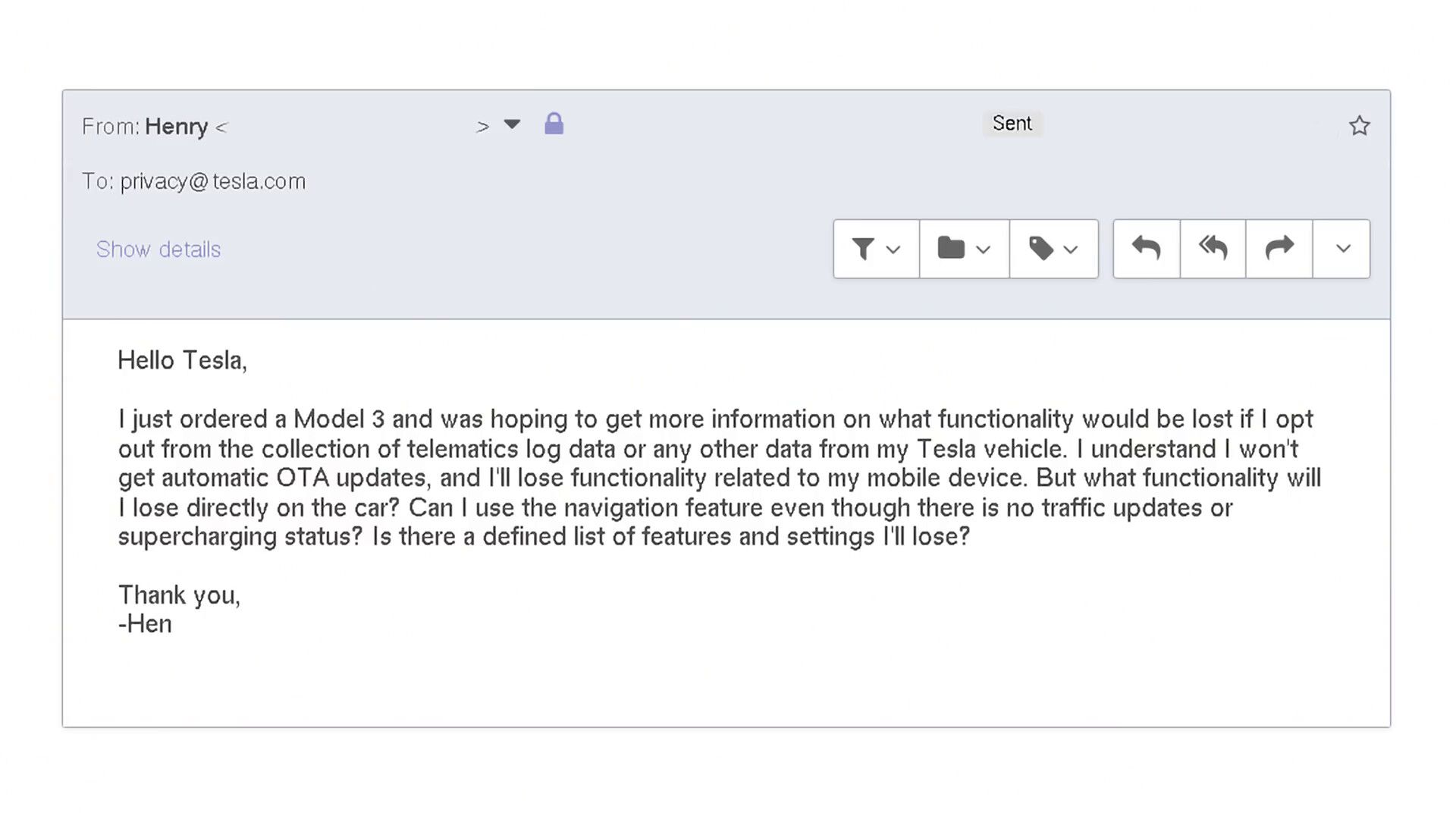1456x819 pixels.
Task: Star this message to Tesla
Action: tap(1359, 126)
